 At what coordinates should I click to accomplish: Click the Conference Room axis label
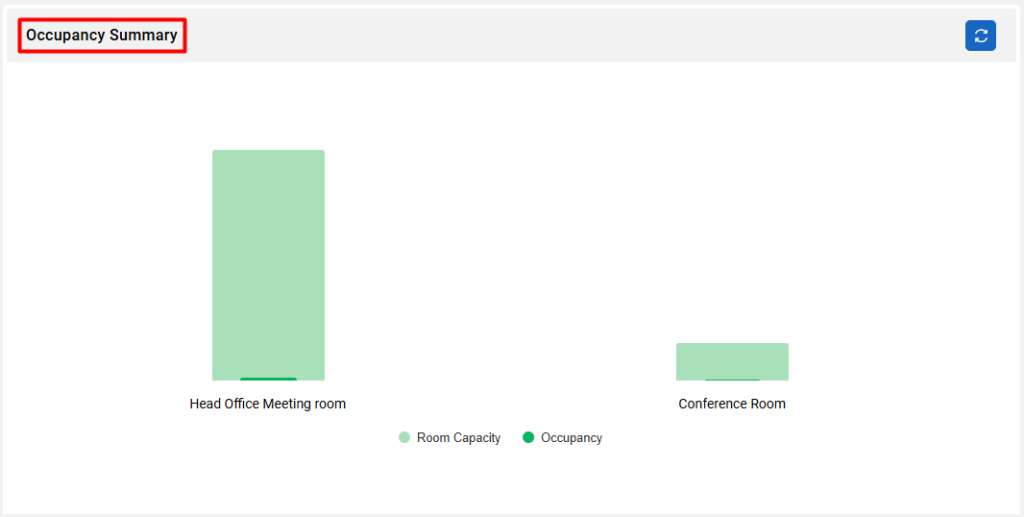[x=732, y=403]
